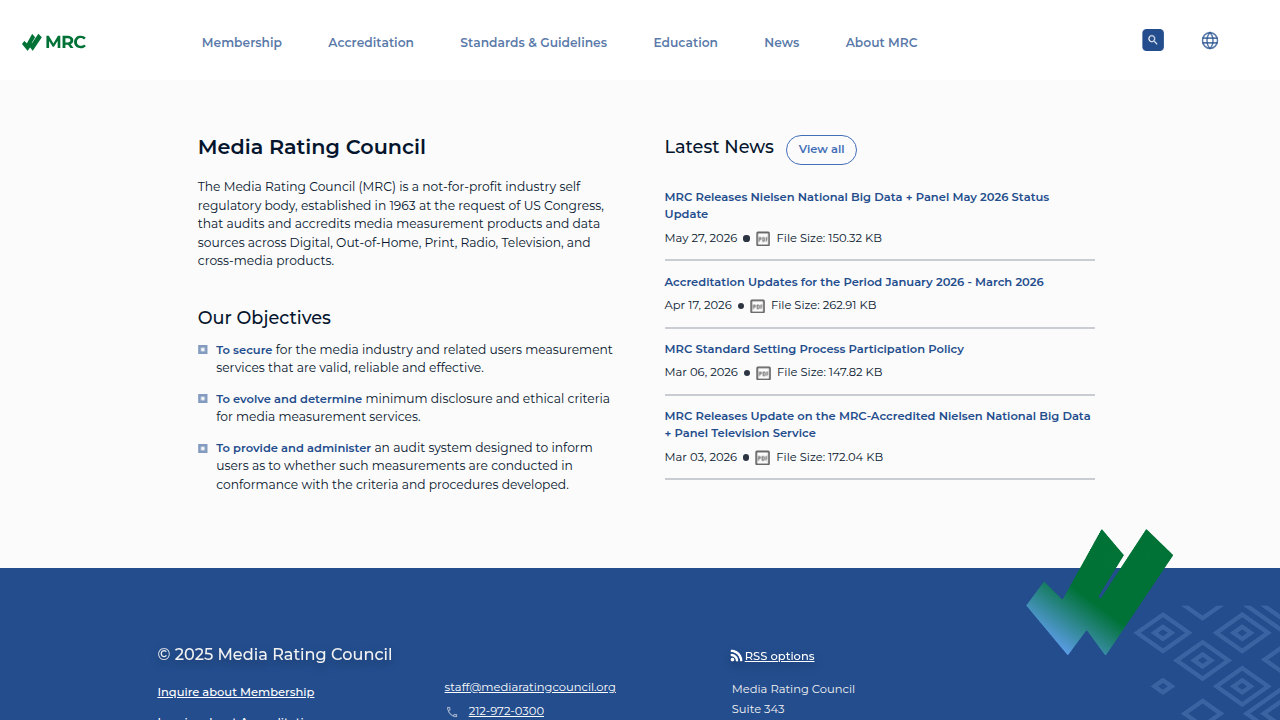Open Standards & Guidelines menu
The width and height of the screenshot is (1280, 720).
534,42
